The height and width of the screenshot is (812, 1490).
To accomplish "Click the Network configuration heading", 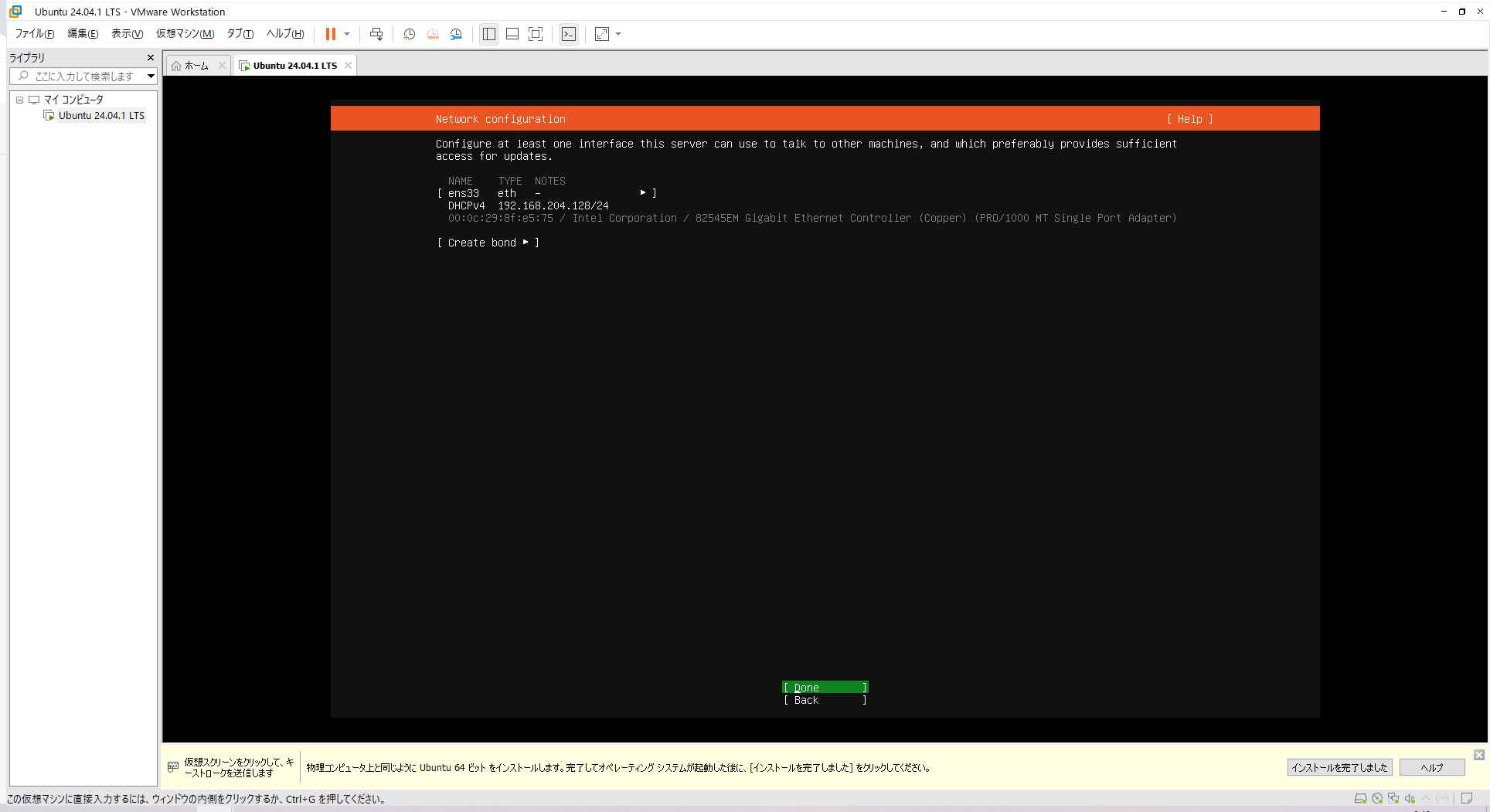I will [x=501, y=119].
